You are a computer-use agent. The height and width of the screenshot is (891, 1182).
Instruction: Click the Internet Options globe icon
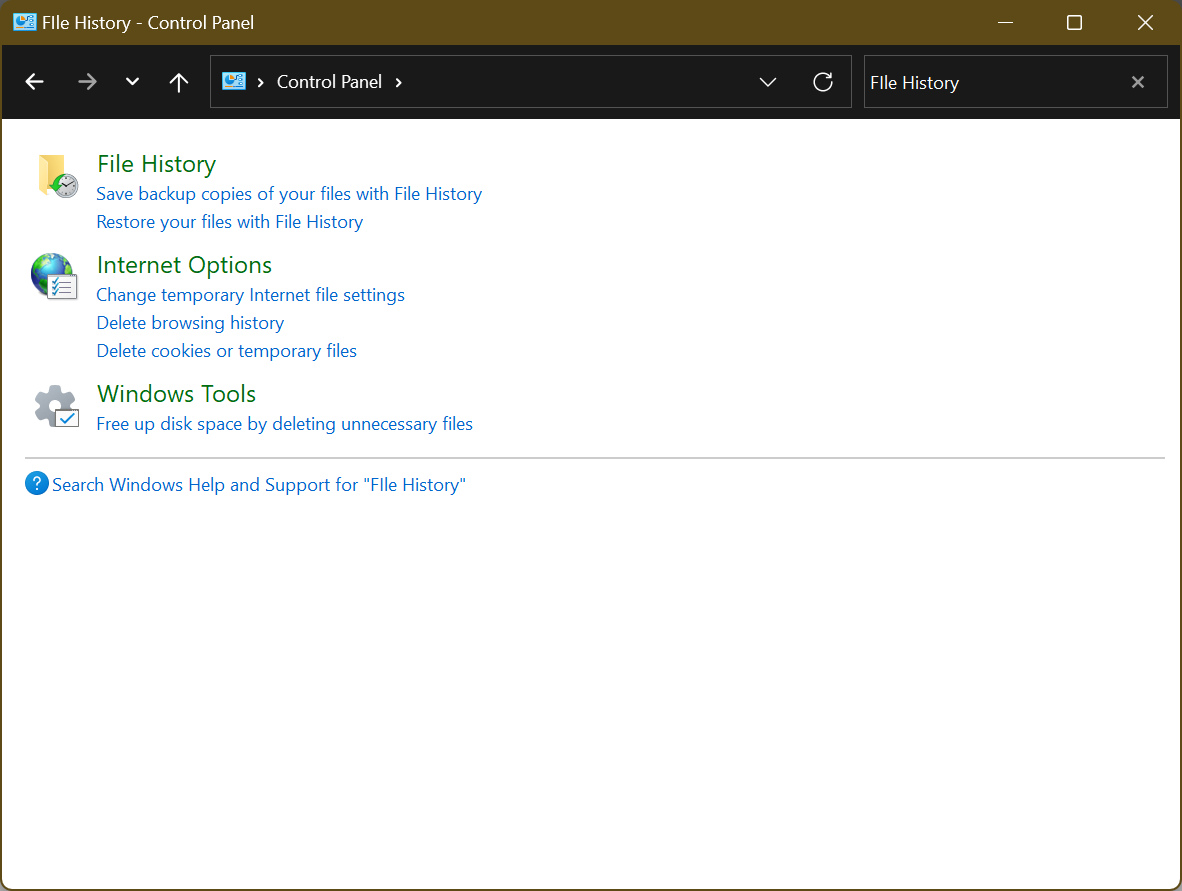pyautogui.click(x=54, y=276)
